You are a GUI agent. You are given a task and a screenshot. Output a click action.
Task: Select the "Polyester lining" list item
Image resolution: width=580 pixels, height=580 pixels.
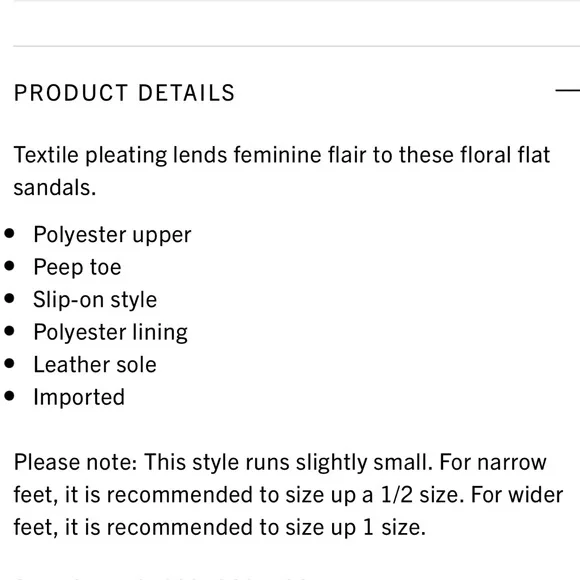point(111,333)
